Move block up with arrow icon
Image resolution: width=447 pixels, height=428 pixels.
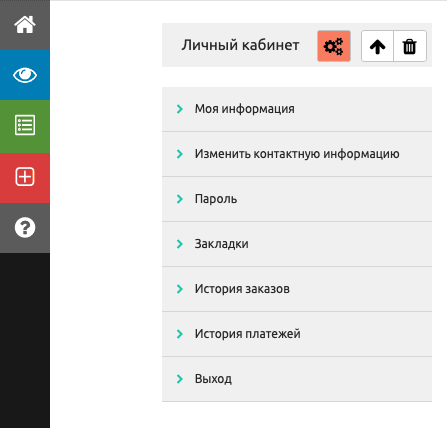point(377,46)
